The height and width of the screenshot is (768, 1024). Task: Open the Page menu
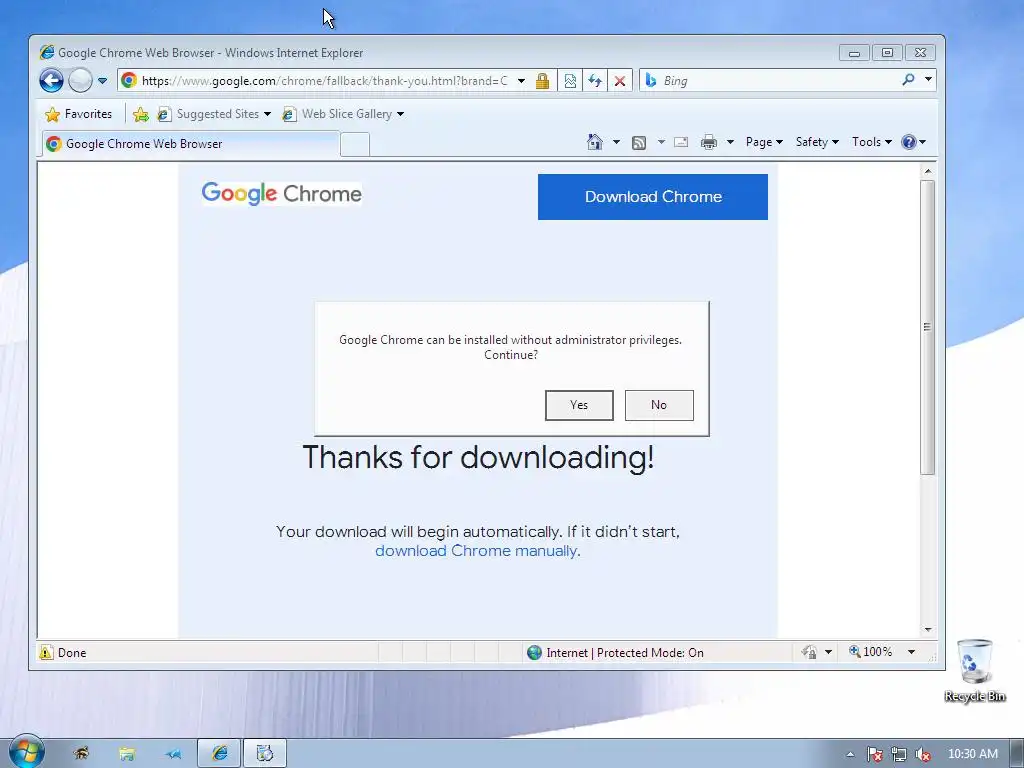tap(764, 142)
